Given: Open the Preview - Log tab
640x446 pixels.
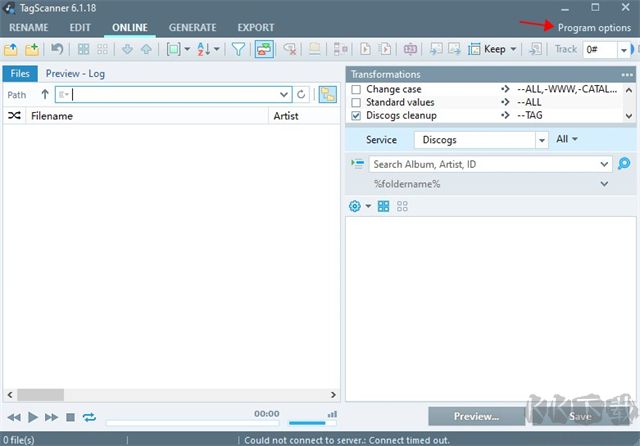Looking at the screenshot, I should pyautogui.click(x=75, y=73).
